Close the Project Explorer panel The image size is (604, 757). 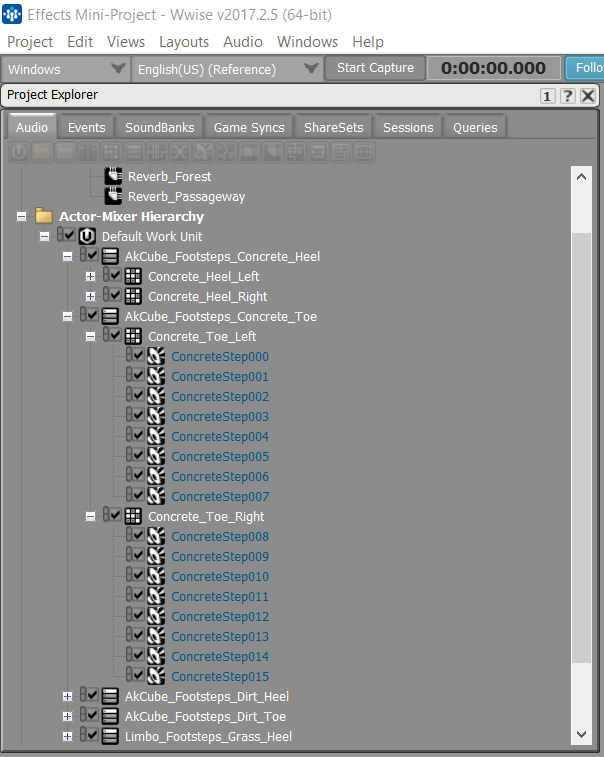tap(588, 96)
